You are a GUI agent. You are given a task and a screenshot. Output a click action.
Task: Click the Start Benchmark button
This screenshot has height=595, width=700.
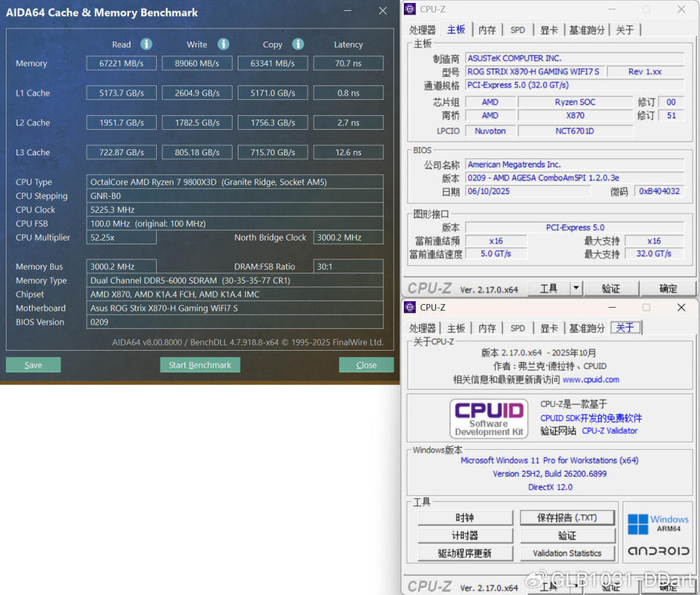[x=200, y=365]
